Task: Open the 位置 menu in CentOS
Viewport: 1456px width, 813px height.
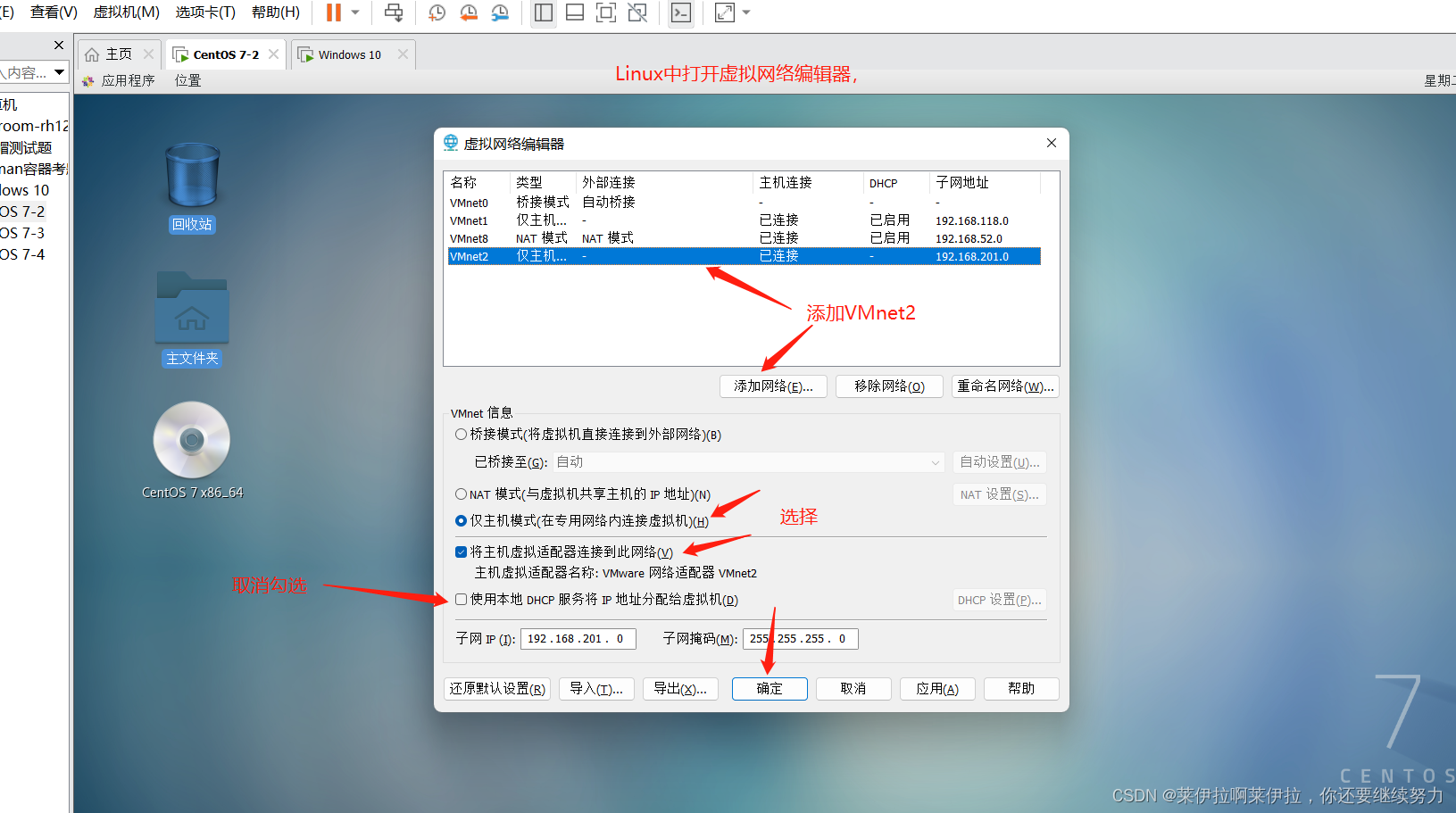Action: coord(187,80)
